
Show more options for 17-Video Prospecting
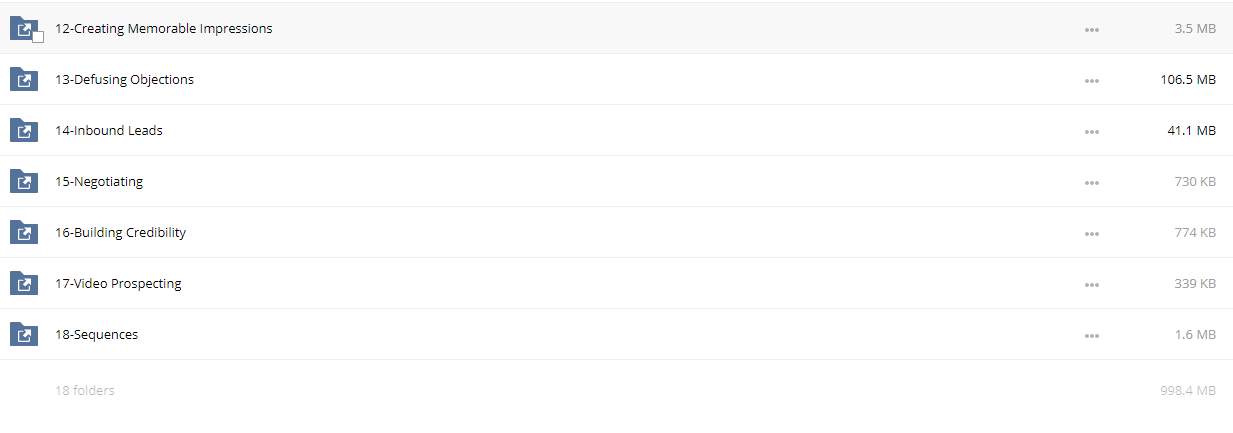1092,285
